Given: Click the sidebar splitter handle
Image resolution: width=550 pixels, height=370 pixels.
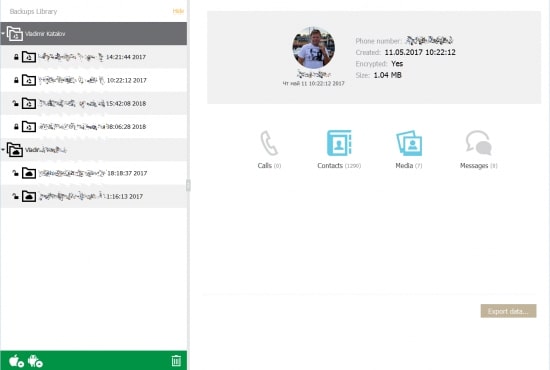Looking at the screenshot, I should point(188,185).
